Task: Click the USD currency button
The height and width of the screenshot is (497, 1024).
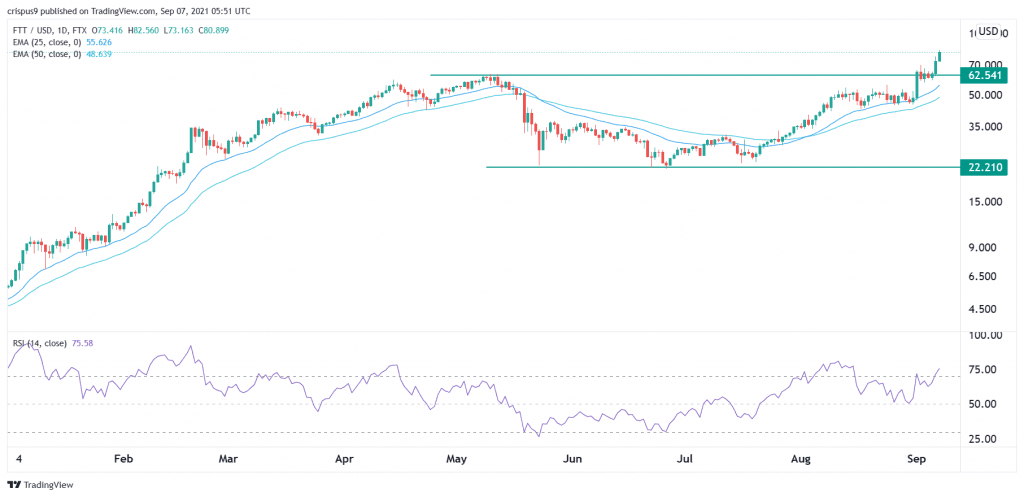Action: click(x=989, y=31)
